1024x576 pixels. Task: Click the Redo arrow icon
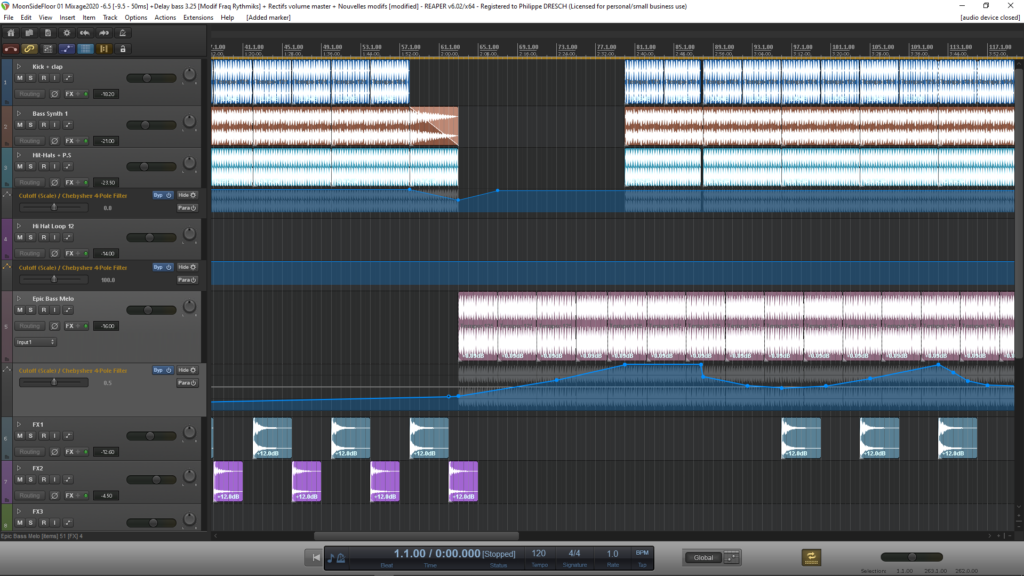tap(104, 33)
